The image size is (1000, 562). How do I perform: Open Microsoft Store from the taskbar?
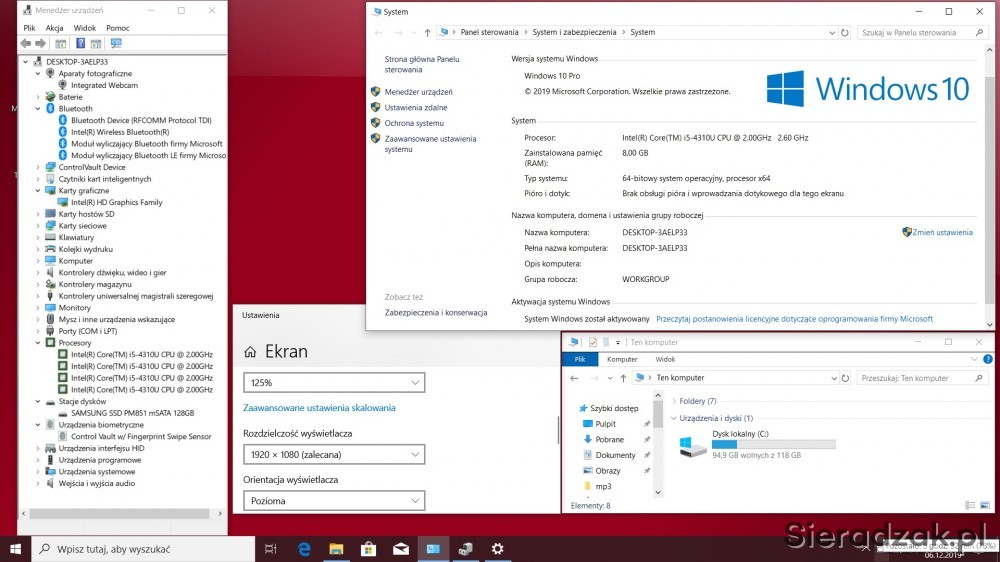pyautogui.click(x=369, y=549)
